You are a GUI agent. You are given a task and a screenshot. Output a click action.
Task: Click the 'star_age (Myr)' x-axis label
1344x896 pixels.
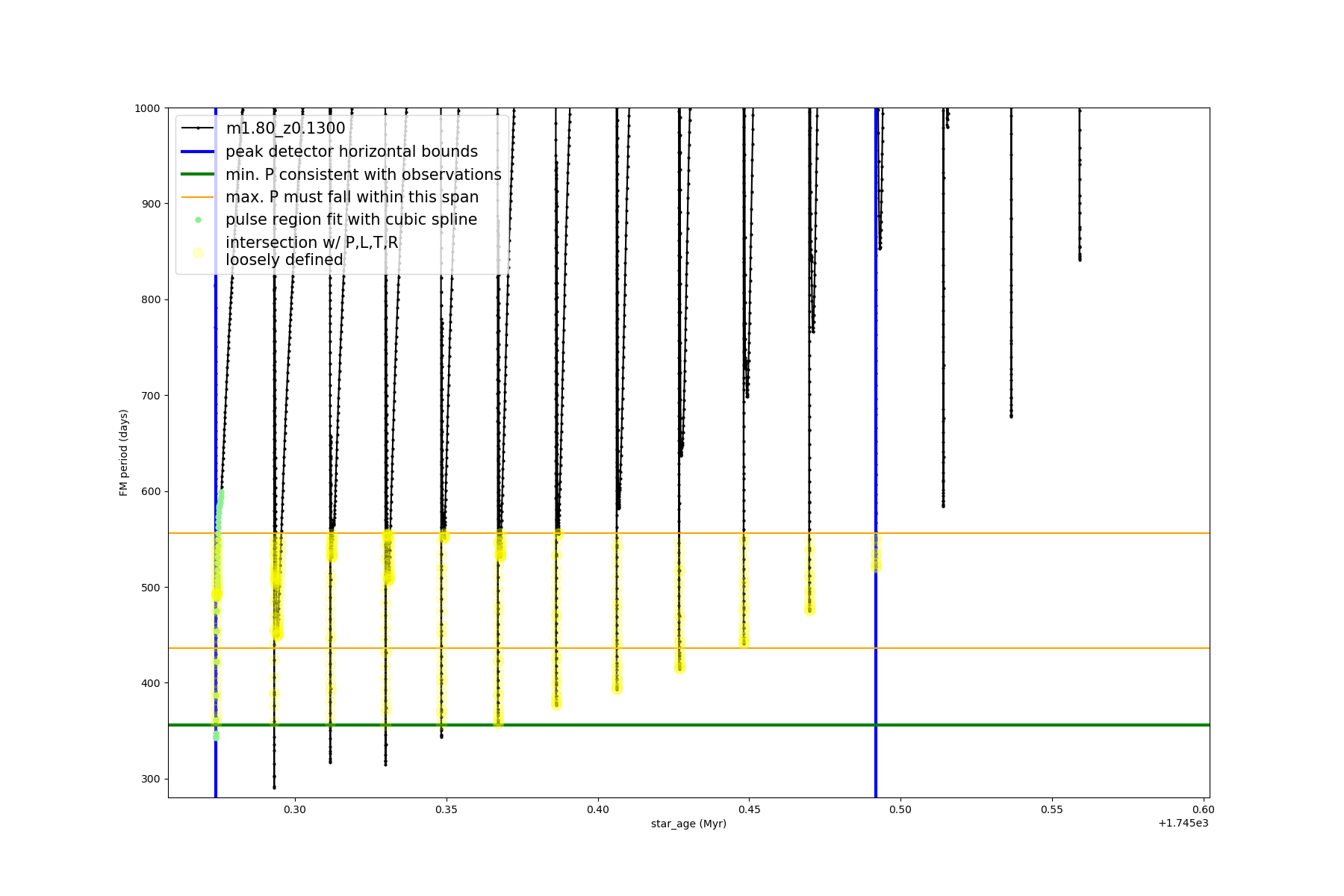pyautogui.click(x=688, y=824)
